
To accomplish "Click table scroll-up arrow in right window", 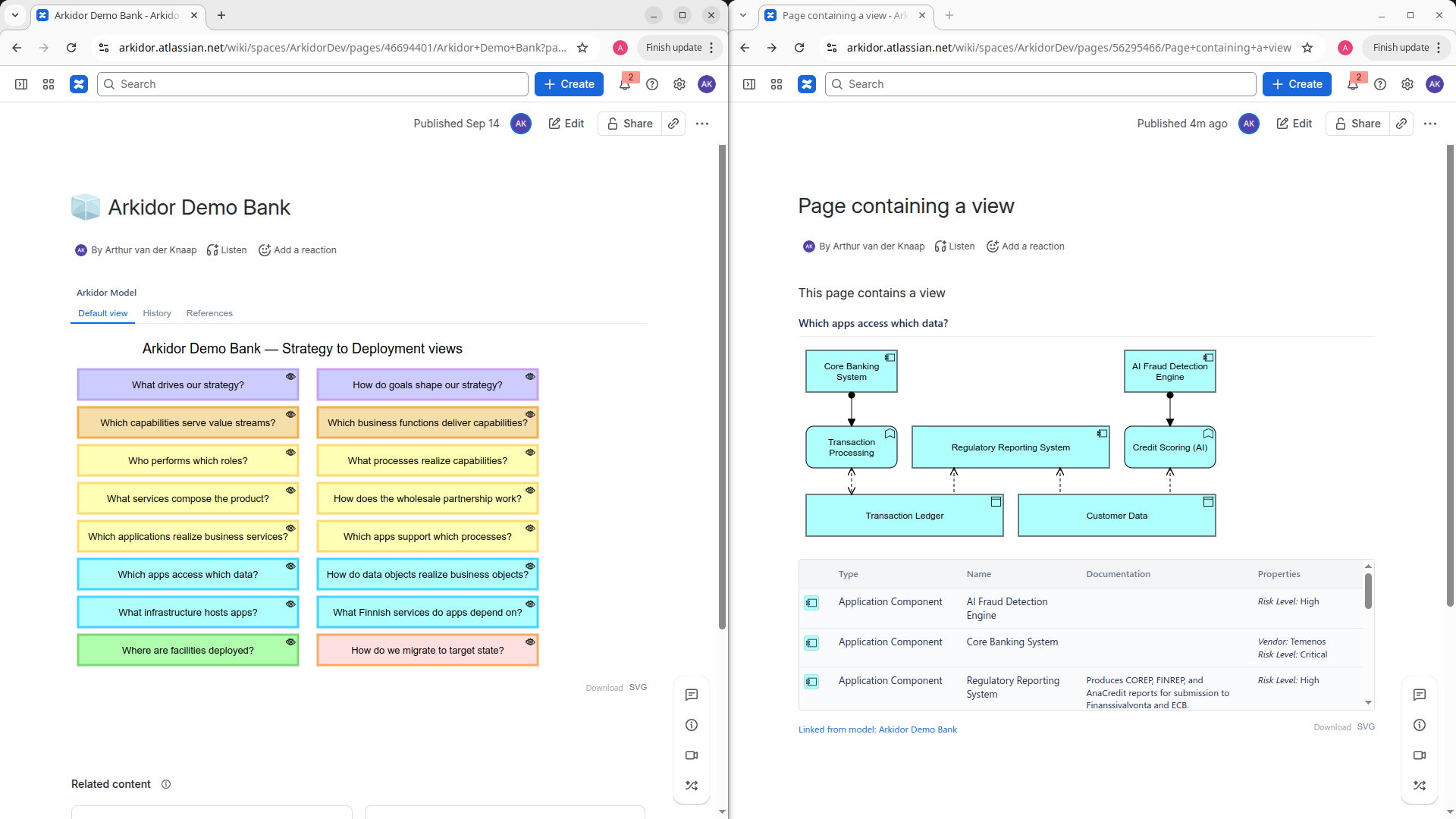I will (x=1368, y=566).
